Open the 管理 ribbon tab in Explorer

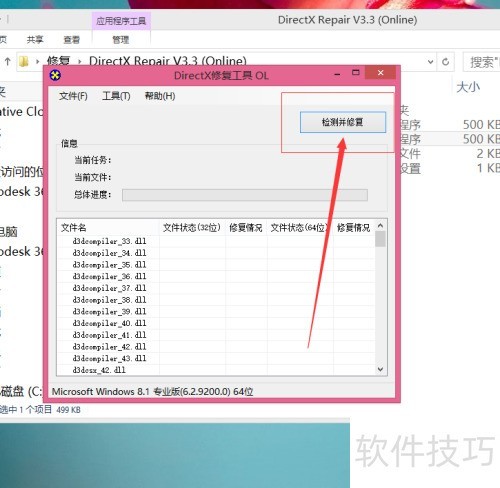coord(121,40)
